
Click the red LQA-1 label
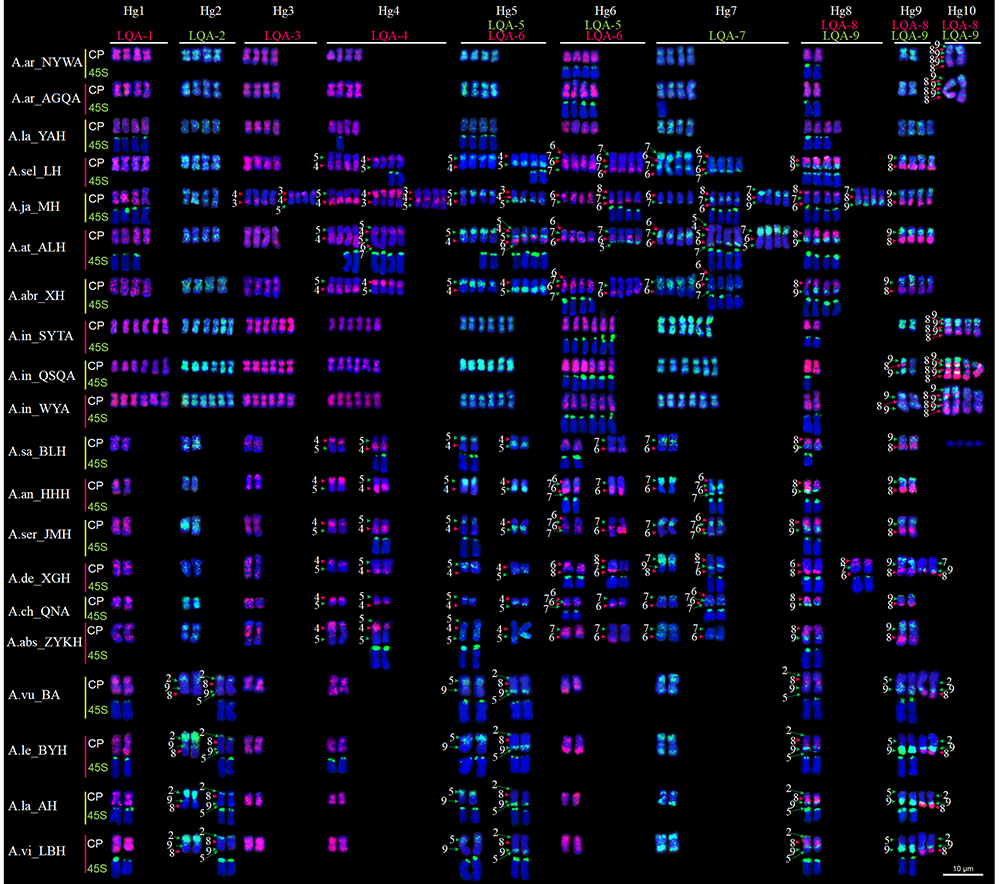[135, 36]
